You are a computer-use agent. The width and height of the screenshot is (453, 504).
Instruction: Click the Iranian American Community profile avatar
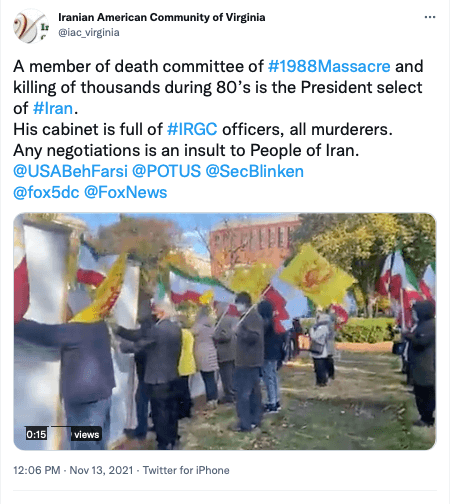point(31,26)
